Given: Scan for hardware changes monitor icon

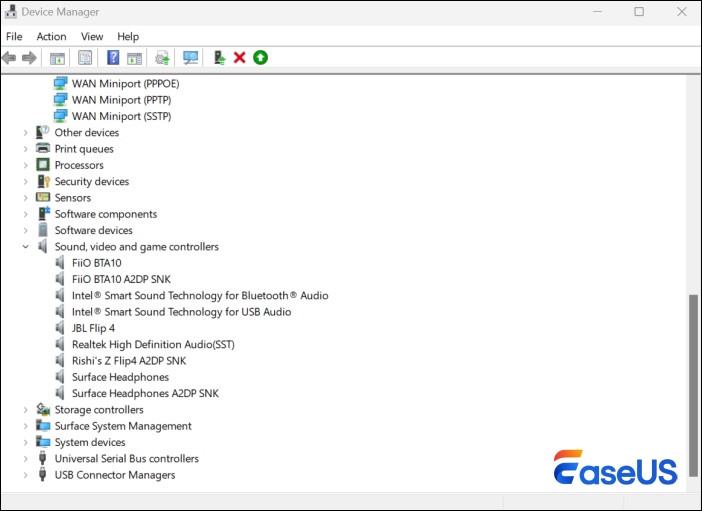Looking at the screenshot, I should point(190,58).
